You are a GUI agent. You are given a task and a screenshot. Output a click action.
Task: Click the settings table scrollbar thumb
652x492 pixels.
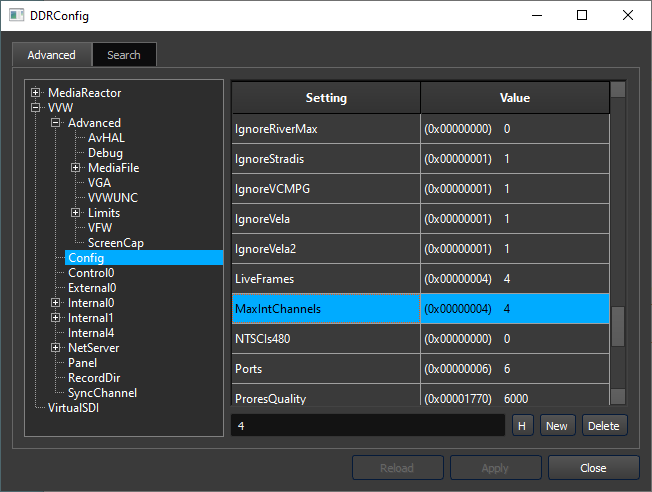pyautogui.click(x=618, y=326)
